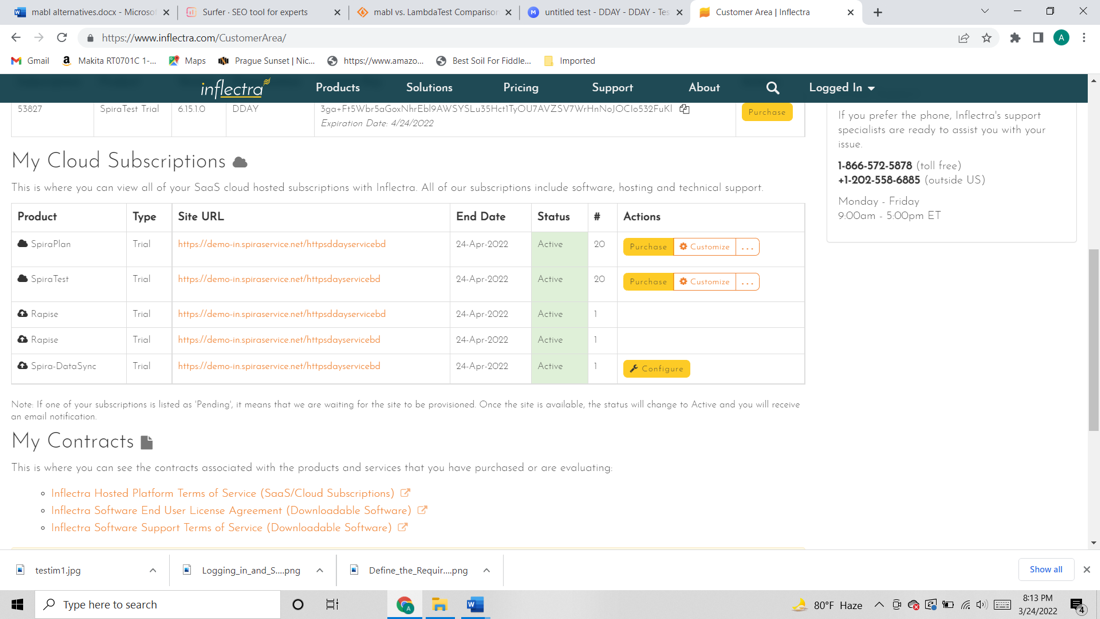Open more actions for the SpiraTest row

(x=747, y=282)
